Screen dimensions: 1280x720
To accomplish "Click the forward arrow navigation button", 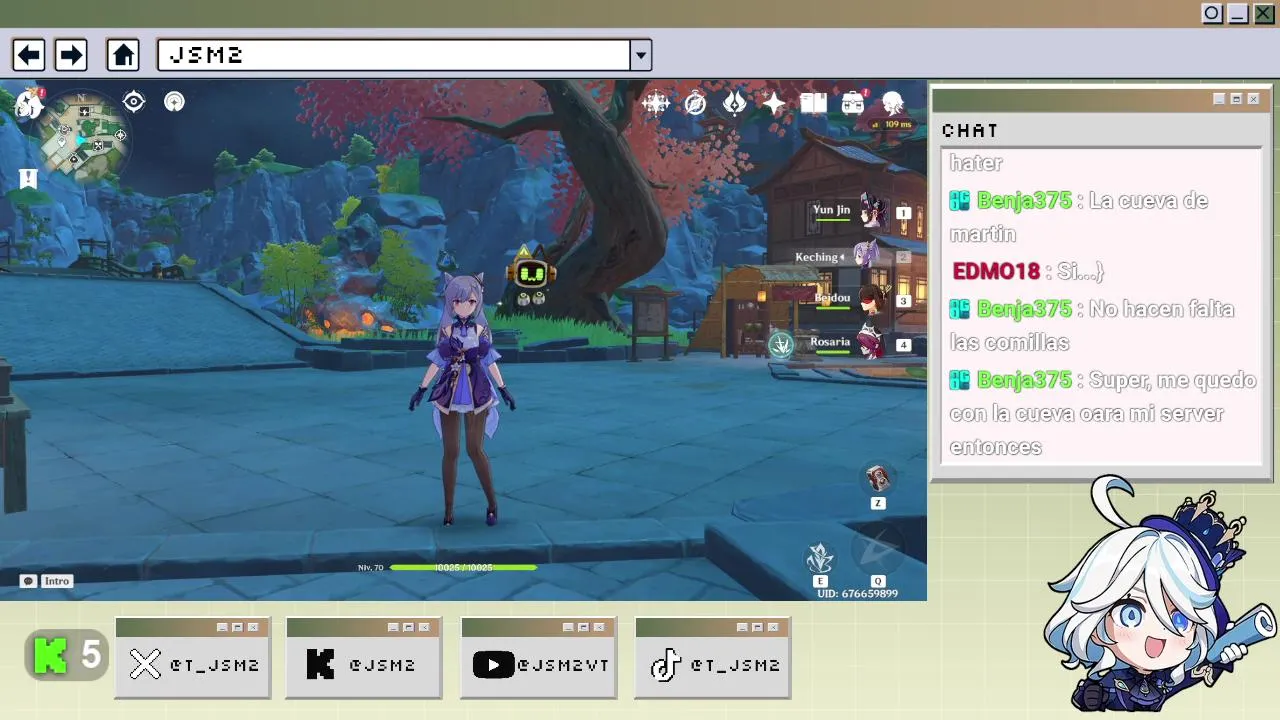I will (70, 55).
